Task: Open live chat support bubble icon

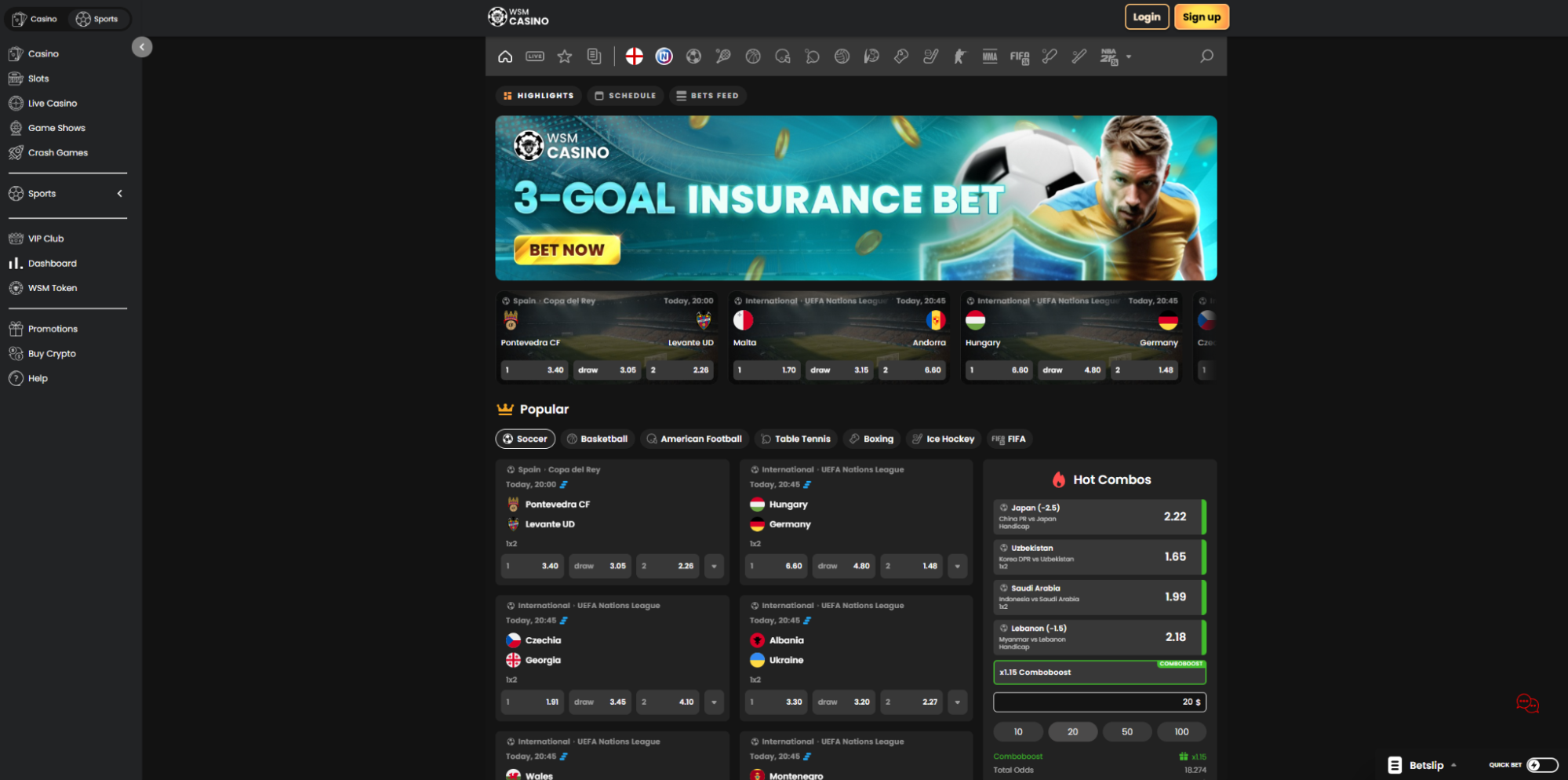Action: pos(1527,703)
